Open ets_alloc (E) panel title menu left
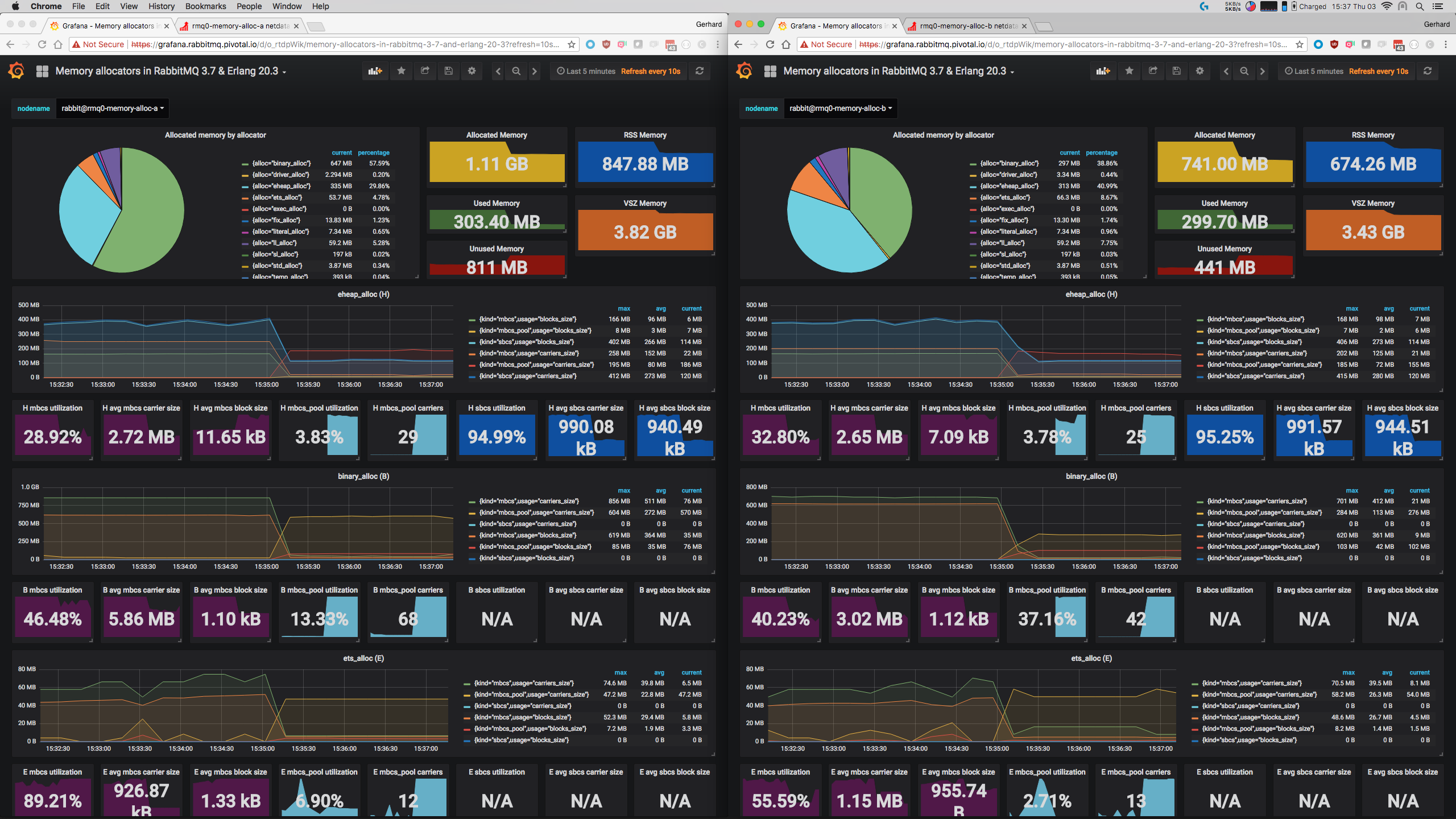 [363, 658]
